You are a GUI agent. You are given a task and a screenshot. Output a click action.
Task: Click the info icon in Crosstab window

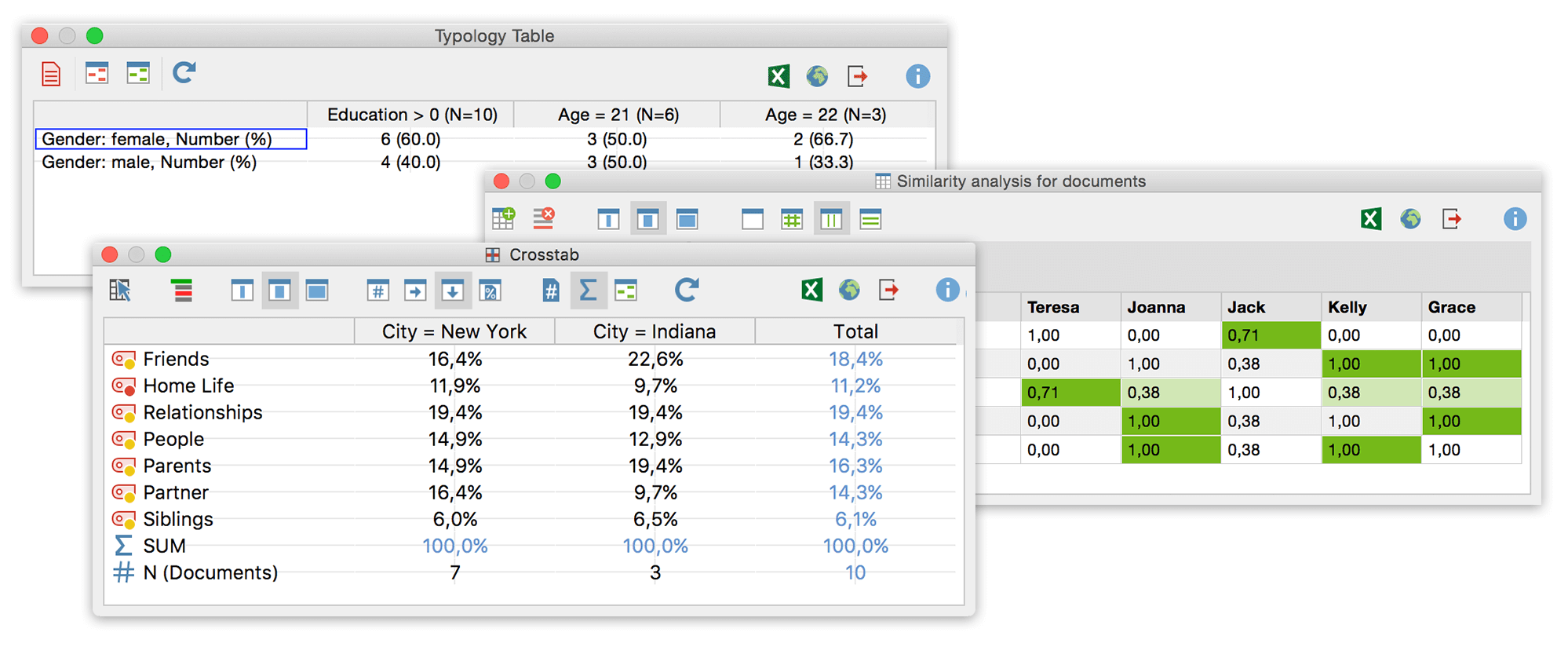tap(947, 290)
